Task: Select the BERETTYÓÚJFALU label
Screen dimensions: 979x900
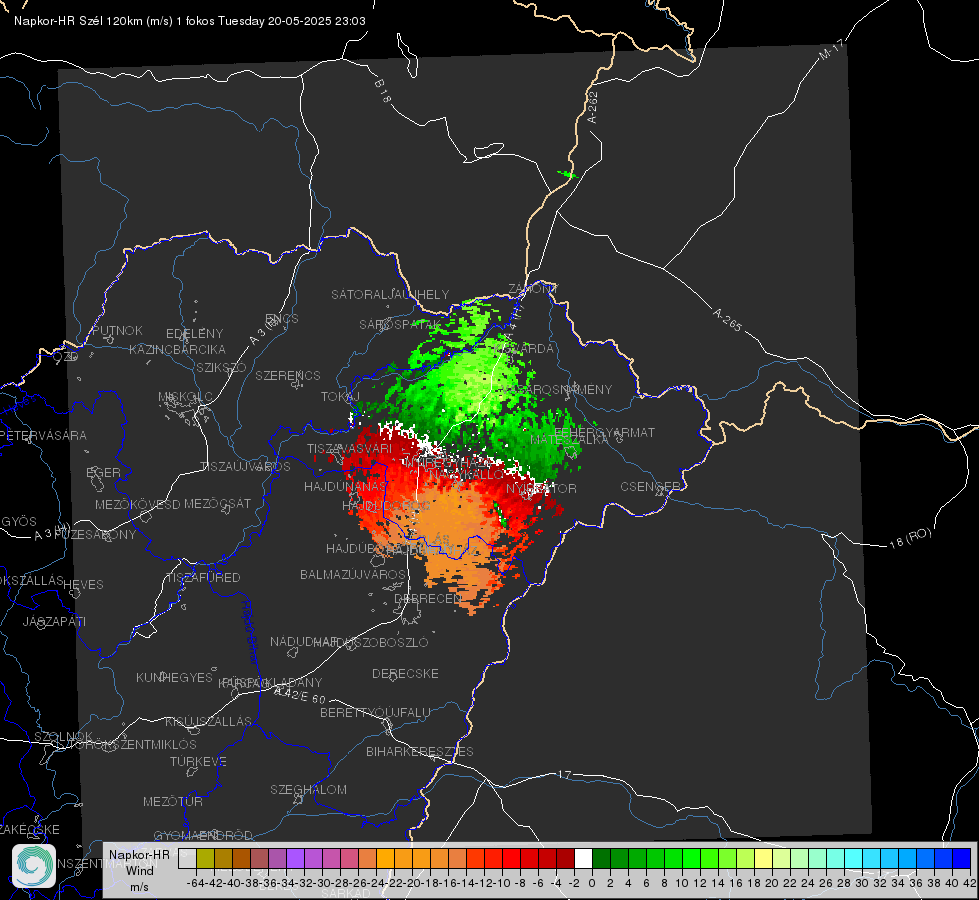Action: pos(375,713)
